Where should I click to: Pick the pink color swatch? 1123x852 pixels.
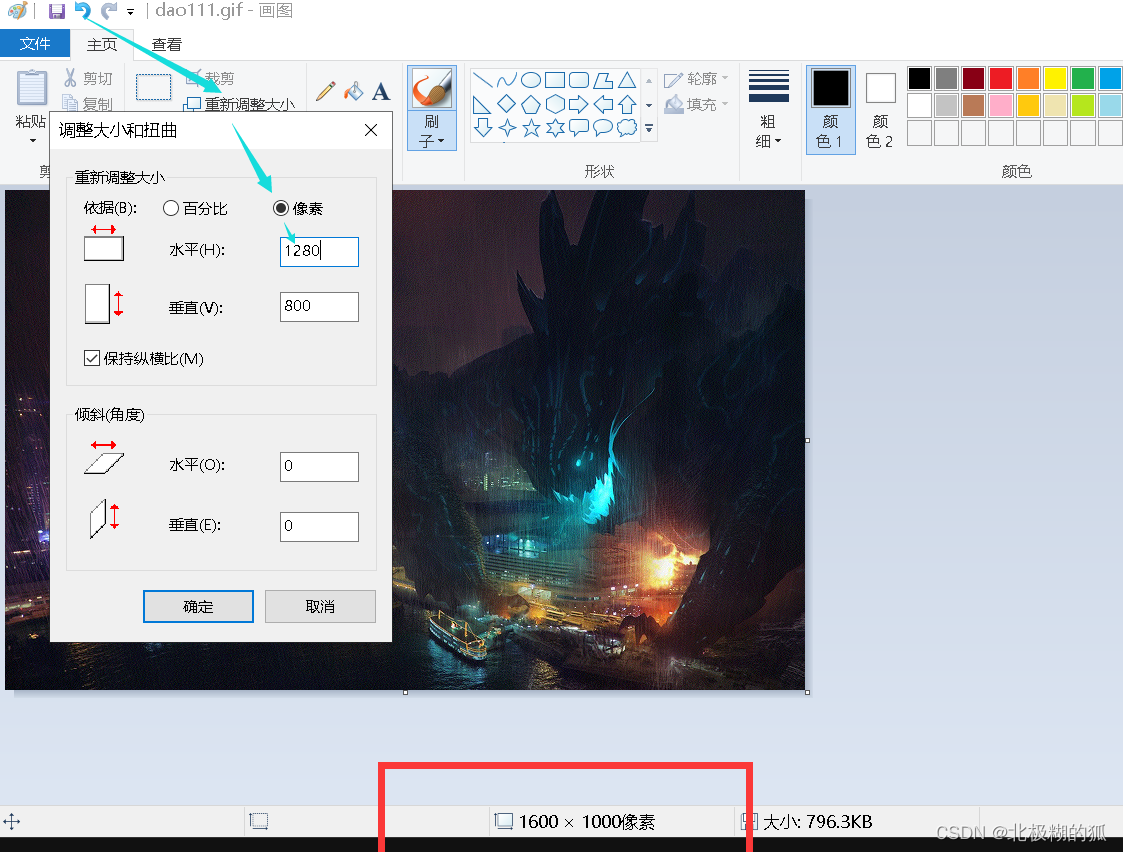(x=1001, y=105)
